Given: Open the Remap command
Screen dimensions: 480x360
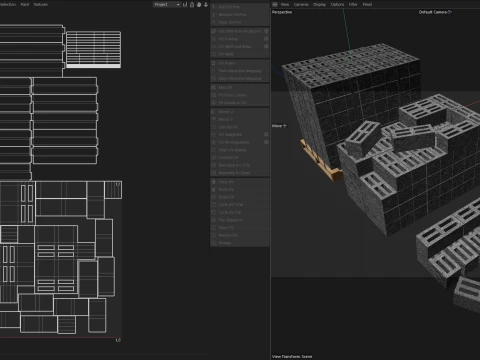Looking at the screenshot, I should coord(240,243).
